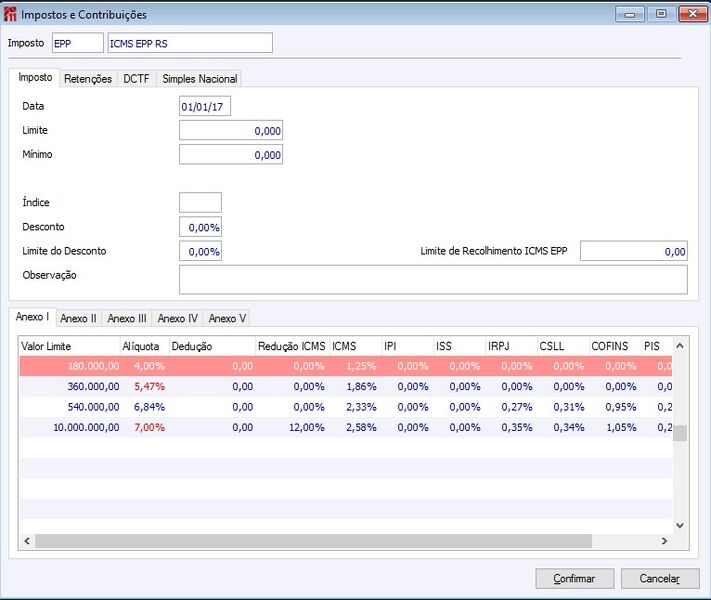Maximize the Impostos e Contribuições window
Image resolution: width=711 pixels, height=600 pixels.
click(x=661, y=14)
